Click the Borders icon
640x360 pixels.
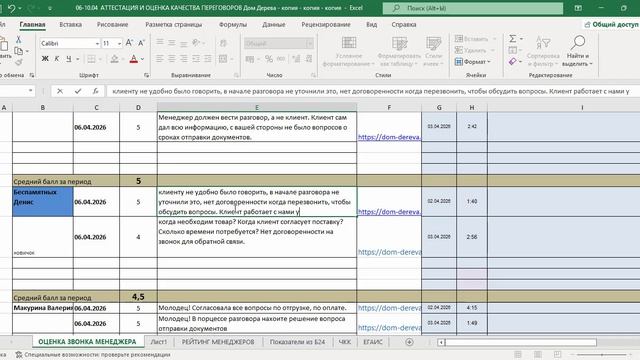pyautogui.click(x=91, y=59)
